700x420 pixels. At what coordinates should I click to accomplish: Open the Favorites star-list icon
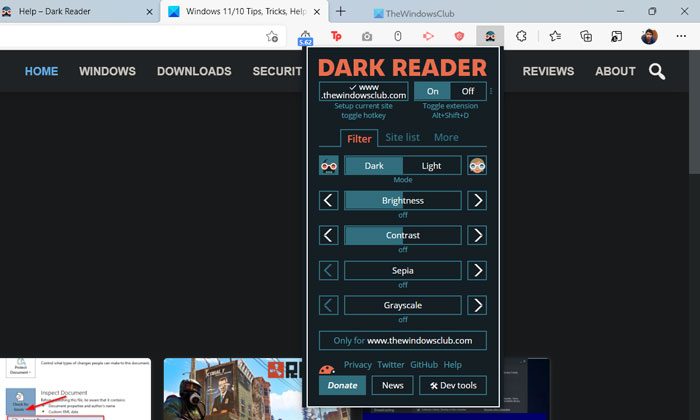tap(555, 36)
